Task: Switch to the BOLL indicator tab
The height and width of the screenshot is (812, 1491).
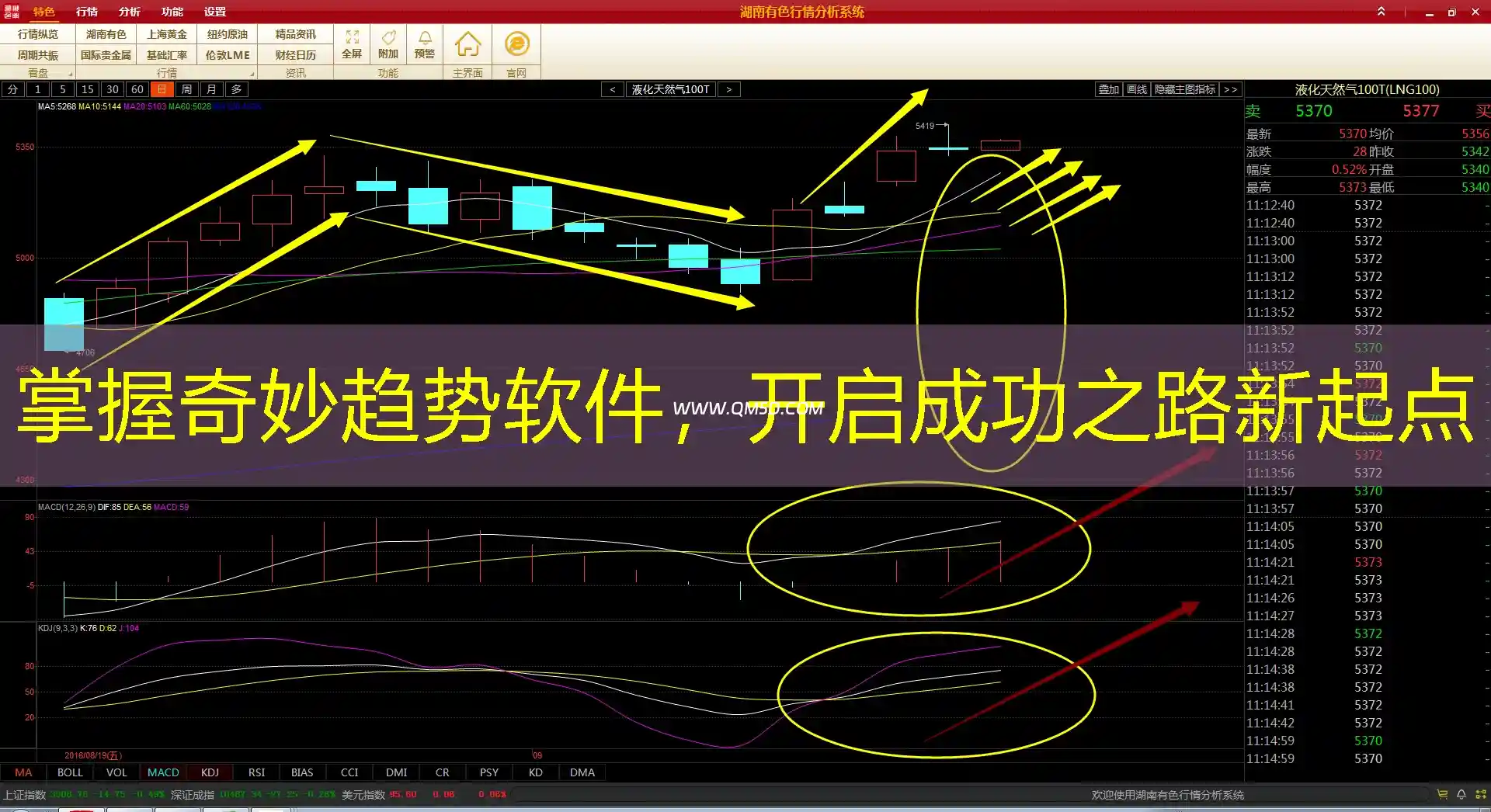Action: coord(70,772)
